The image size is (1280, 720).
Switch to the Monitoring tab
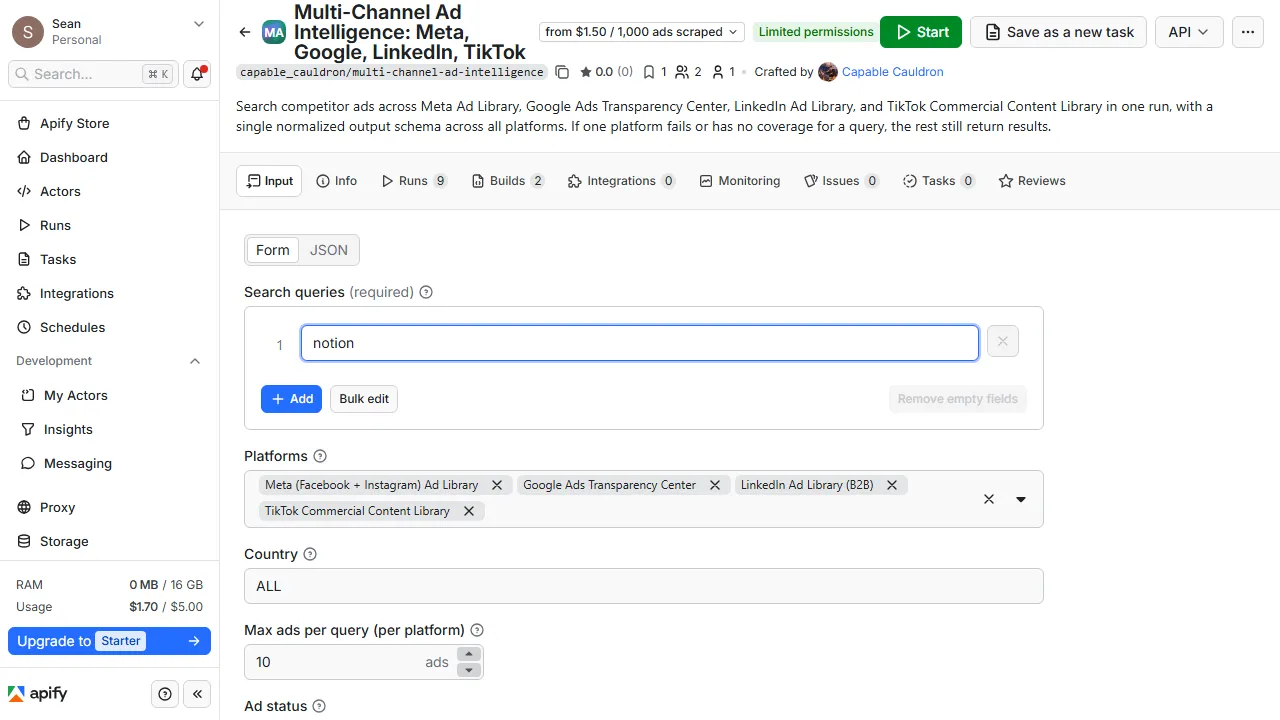(740, 181)
